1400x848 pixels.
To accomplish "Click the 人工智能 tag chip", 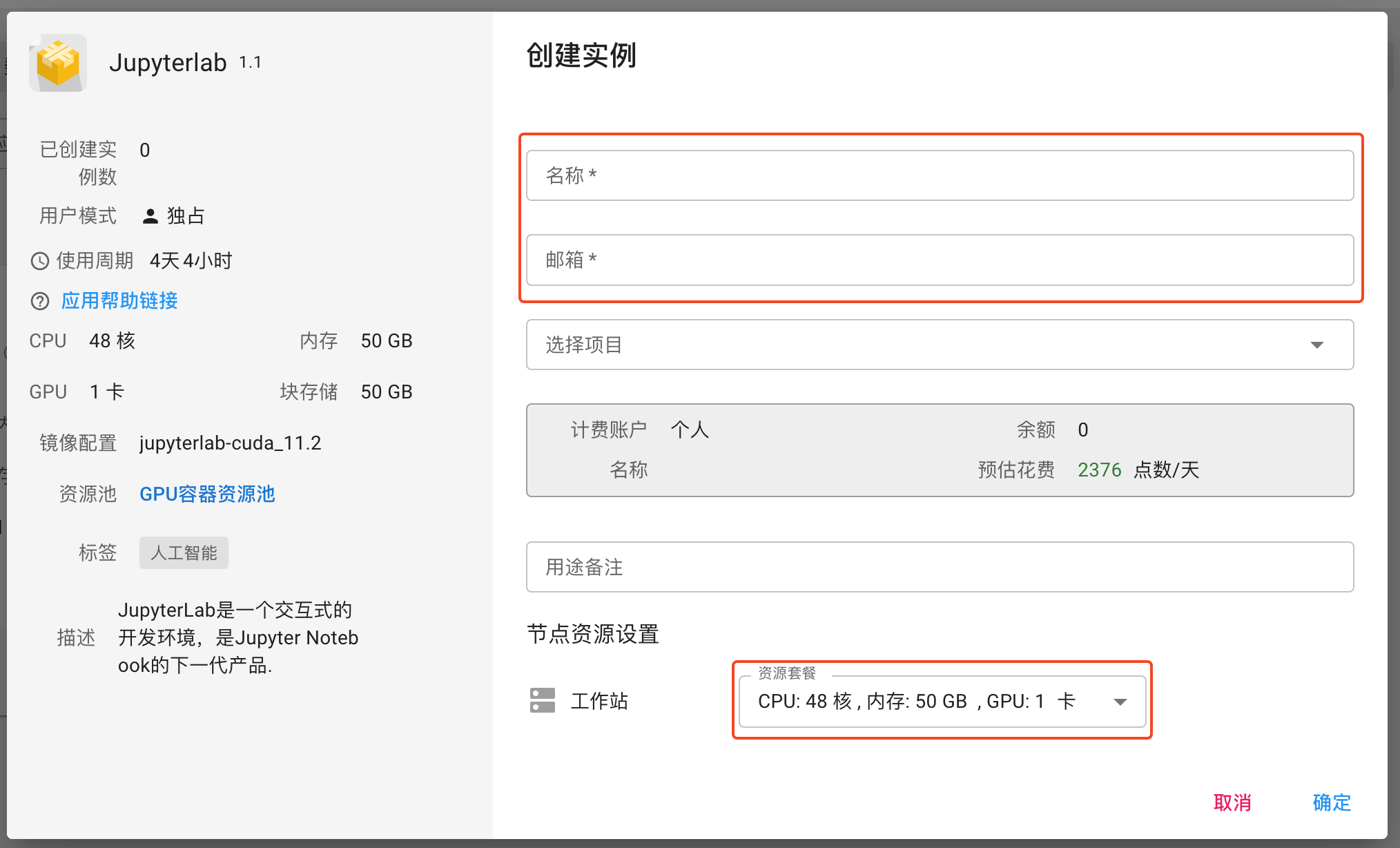I will (x=184, y=552).
